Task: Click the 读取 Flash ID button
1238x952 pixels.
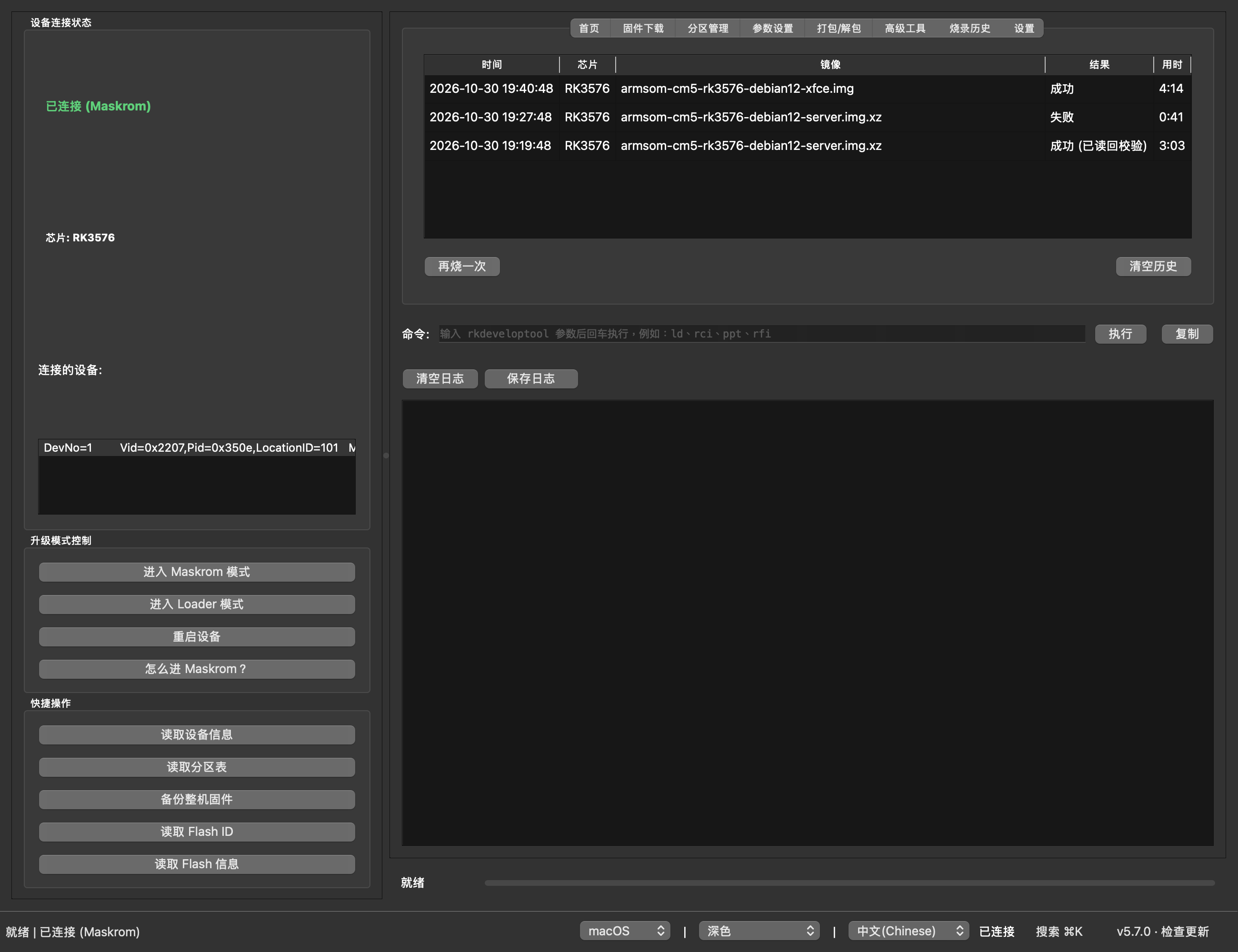Action: click(197, 831)
